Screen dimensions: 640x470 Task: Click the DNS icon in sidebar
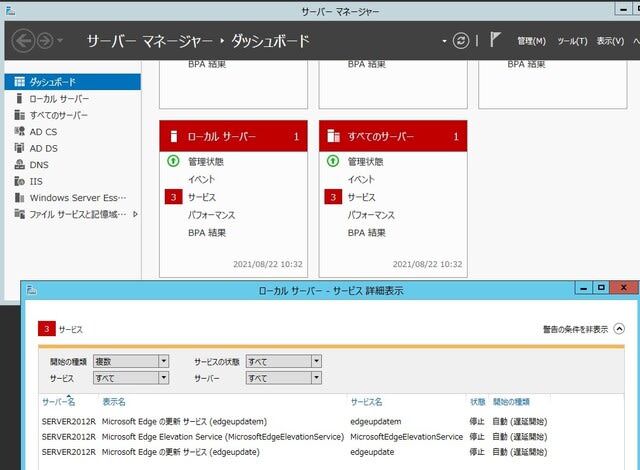(x=19, y=164)
